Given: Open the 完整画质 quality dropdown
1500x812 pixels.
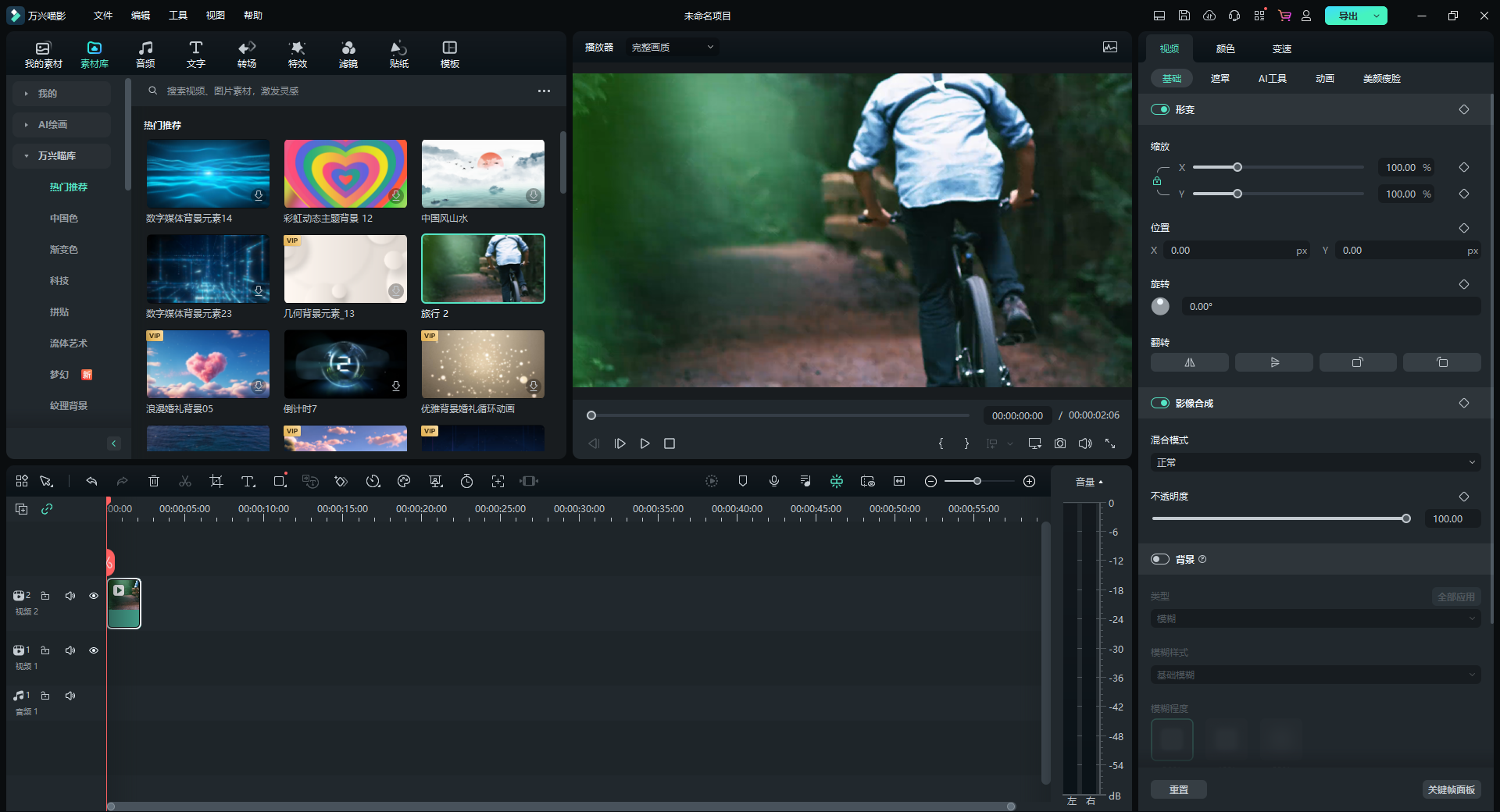Looking at the screenshot, I should click(673, 48).
